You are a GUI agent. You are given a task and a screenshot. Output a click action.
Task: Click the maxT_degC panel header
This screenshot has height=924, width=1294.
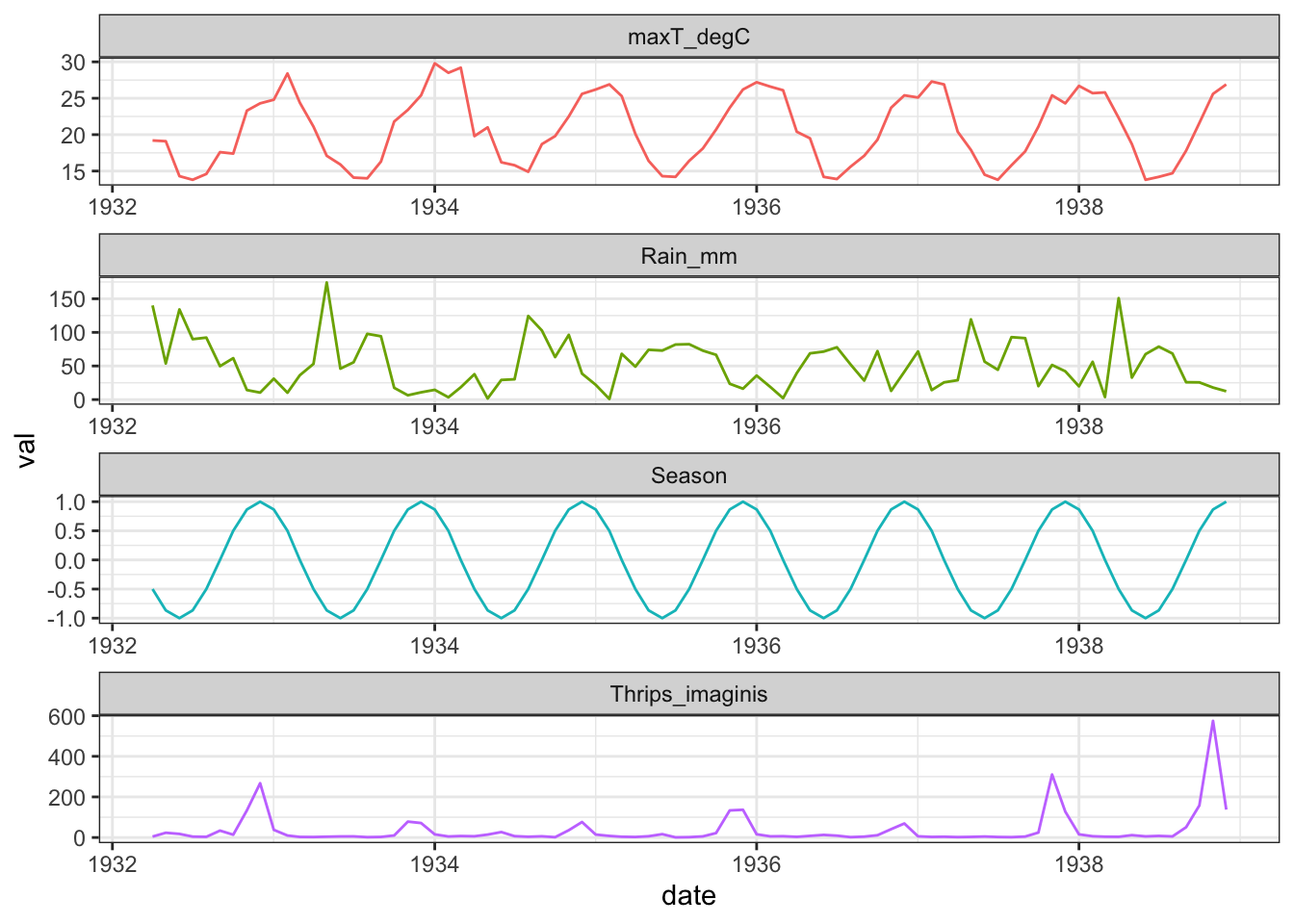click(x=688, y=38)
